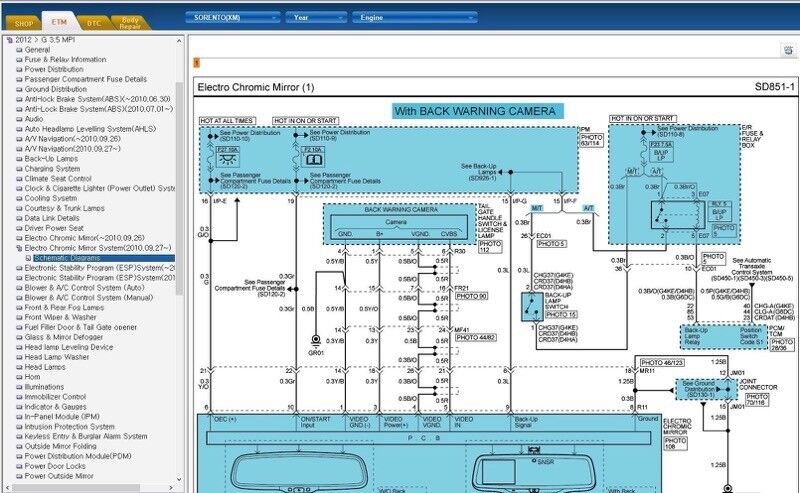Open the Engine dropdown
This screenshot has width=800, height=493.
coord(397,17)
